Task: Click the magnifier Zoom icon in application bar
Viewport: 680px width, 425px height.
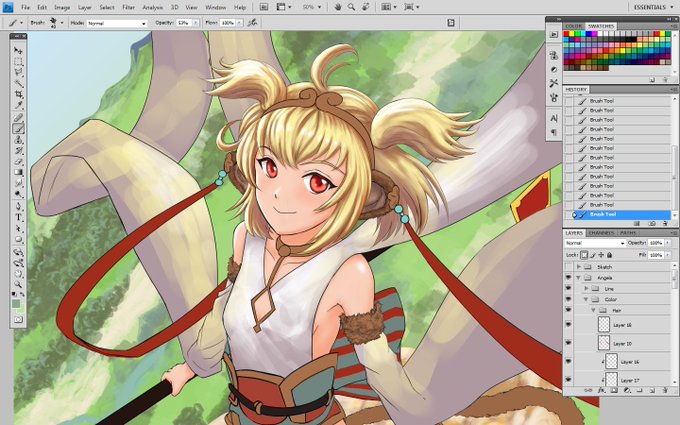Action: pos(351,7)
